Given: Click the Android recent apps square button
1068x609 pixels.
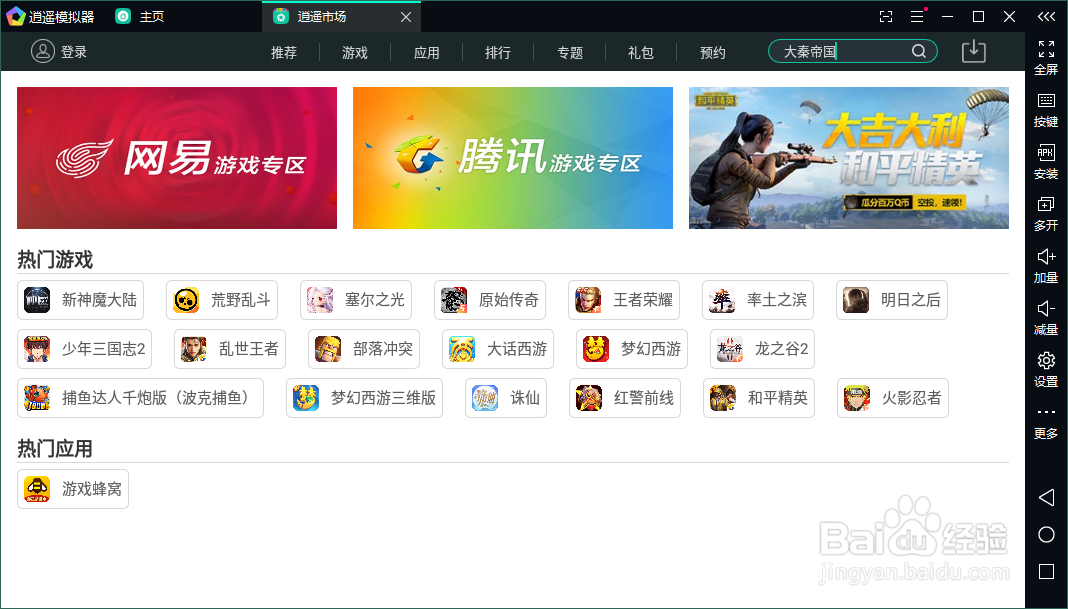Looking at the screenshot, I should [1046, 572].
